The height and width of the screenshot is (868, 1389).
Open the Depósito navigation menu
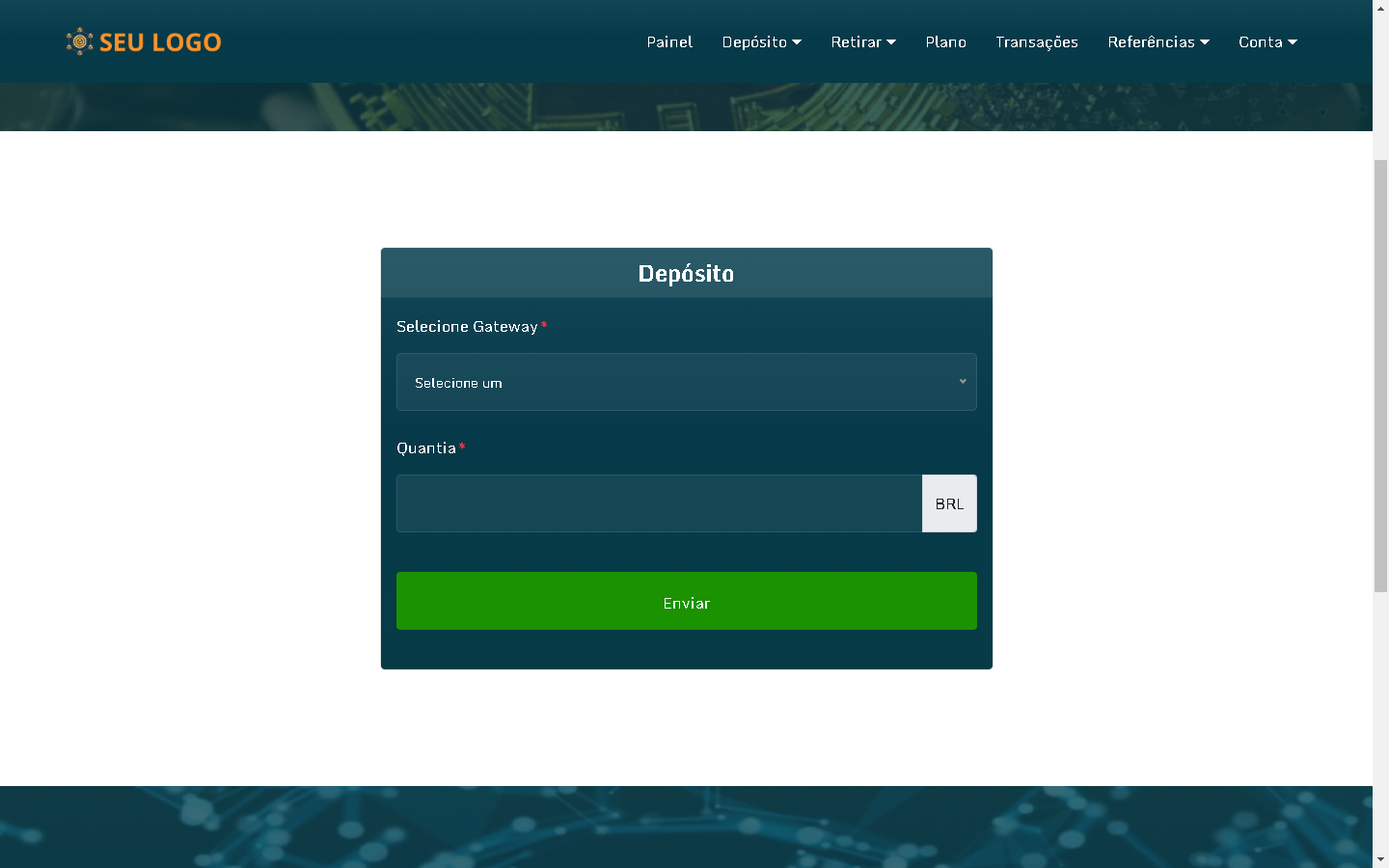click(754, 42)
